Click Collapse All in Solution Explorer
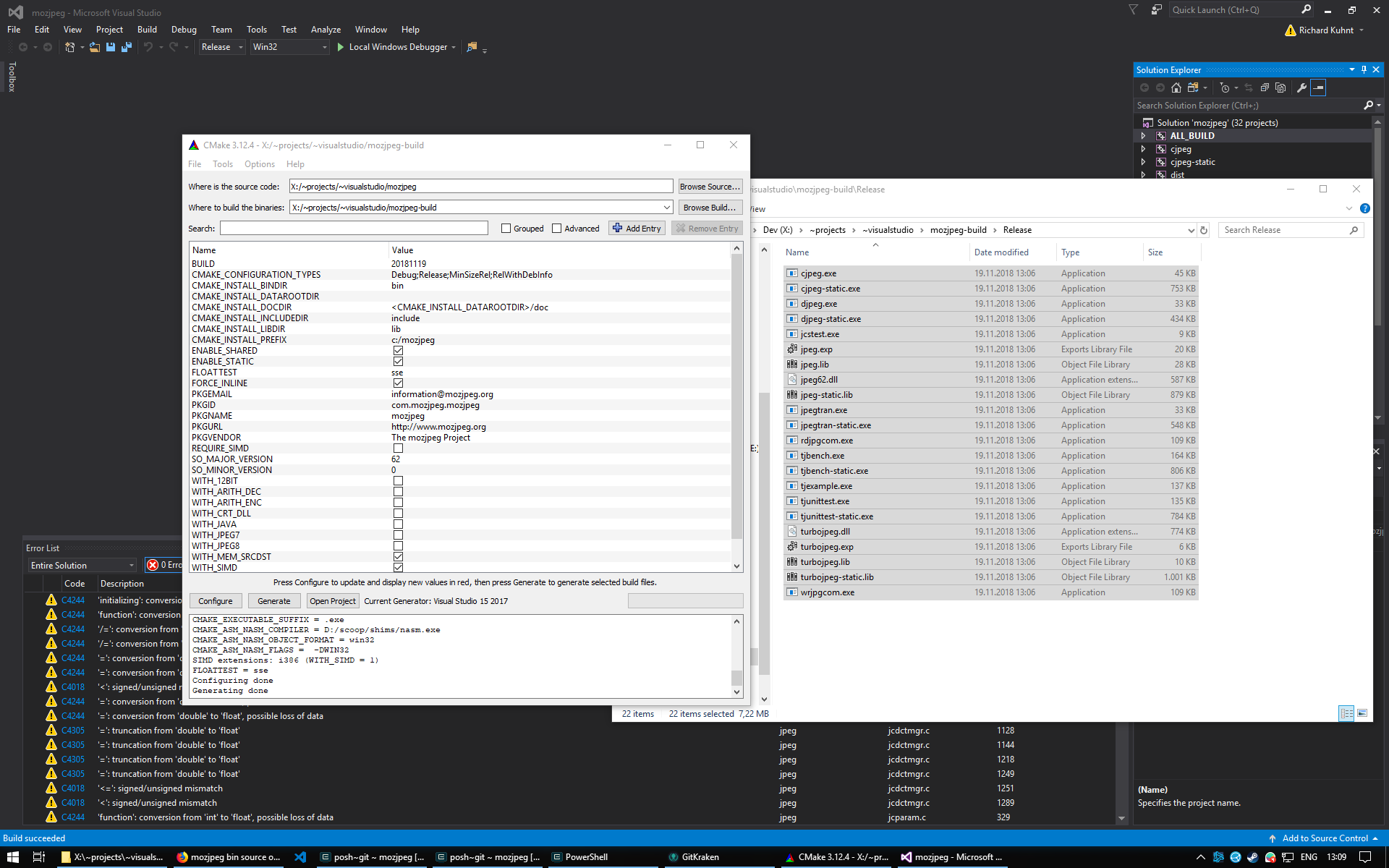The width and height of the screenshot is (1389, 868). [1265, 88]
